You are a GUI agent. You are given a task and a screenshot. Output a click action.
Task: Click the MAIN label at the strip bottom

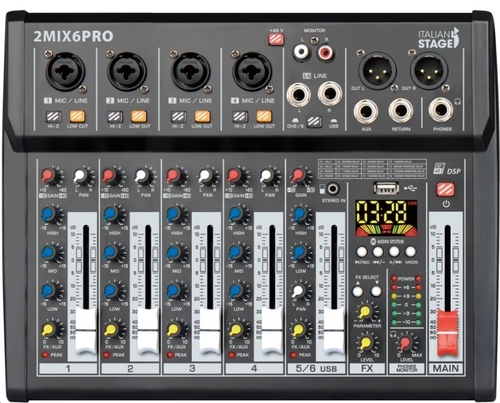point(446,368)
